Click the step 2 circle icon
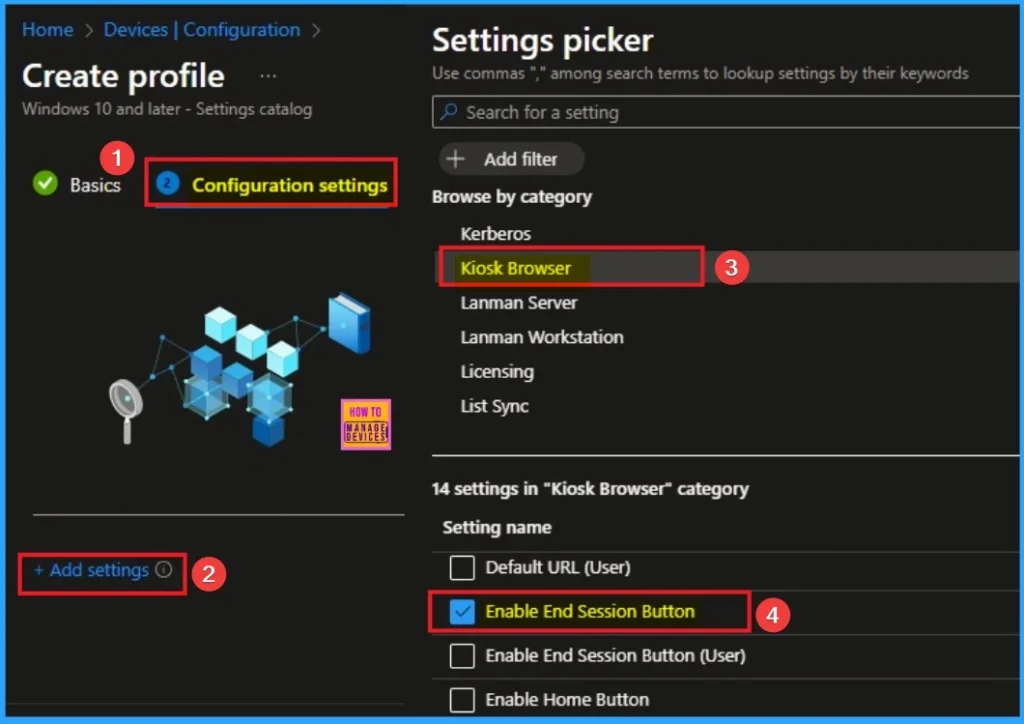This screenshot has height=724, width=1024. (169, 184)
